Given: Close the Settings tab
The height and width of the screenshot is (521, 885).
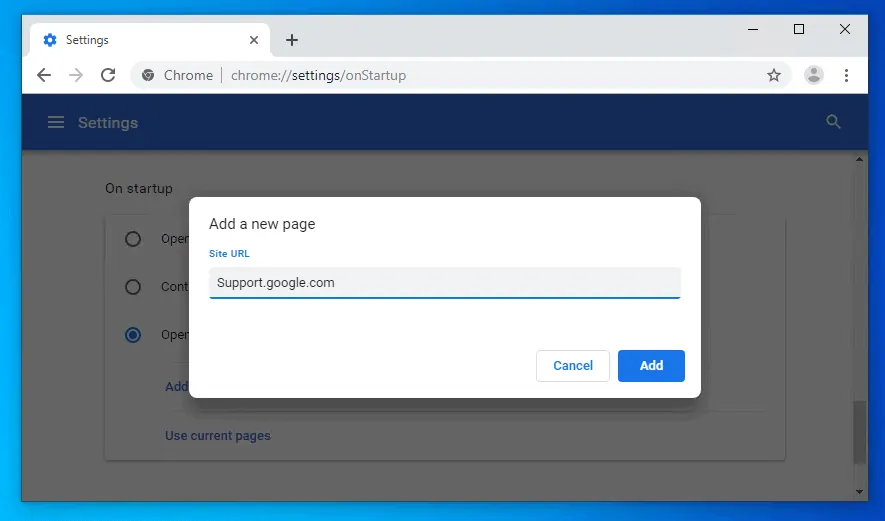Looking at the screenshot, I should pos(254,40).
